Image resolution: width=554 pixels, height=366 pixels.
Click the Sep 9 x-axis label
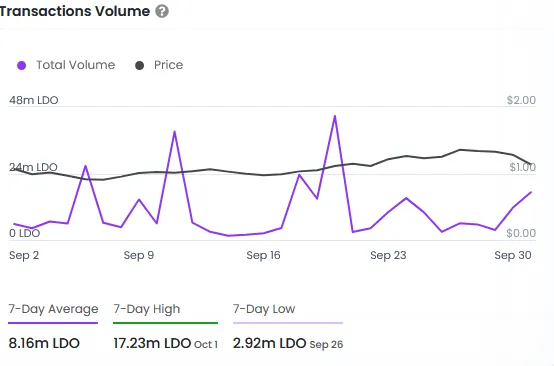139,255
